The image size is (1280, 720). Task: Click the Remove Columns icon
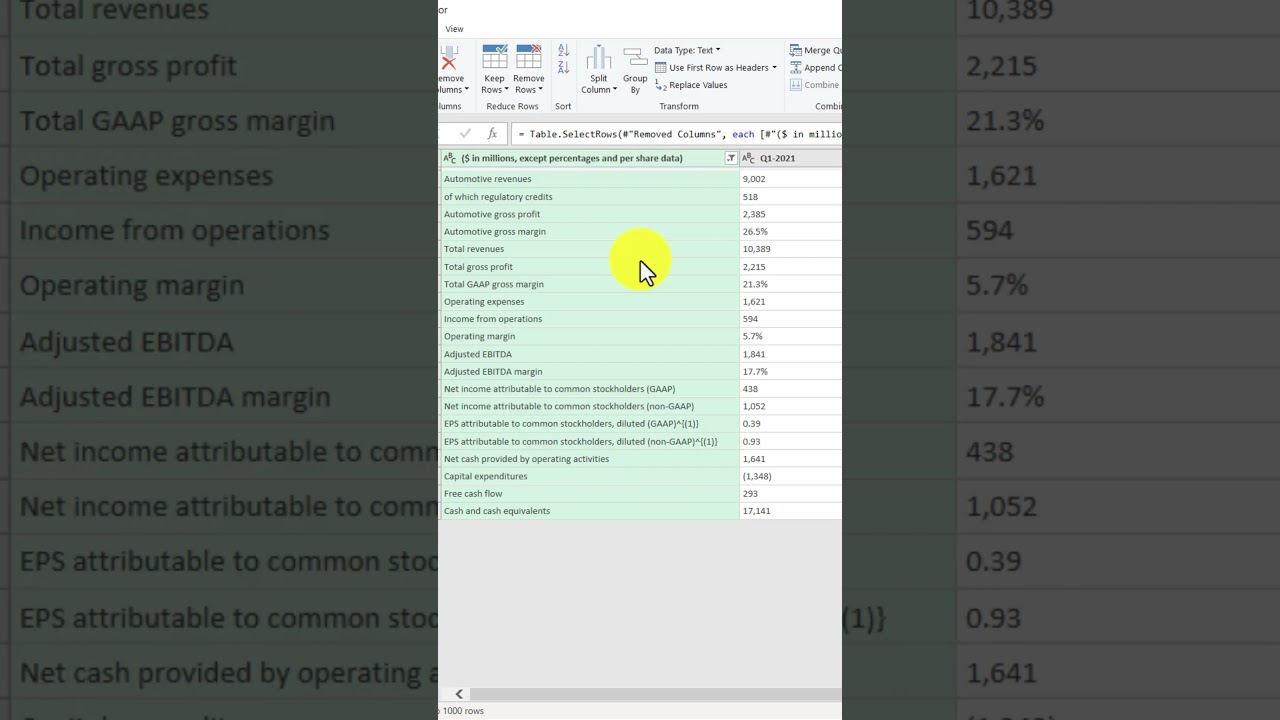coord(449,57)
